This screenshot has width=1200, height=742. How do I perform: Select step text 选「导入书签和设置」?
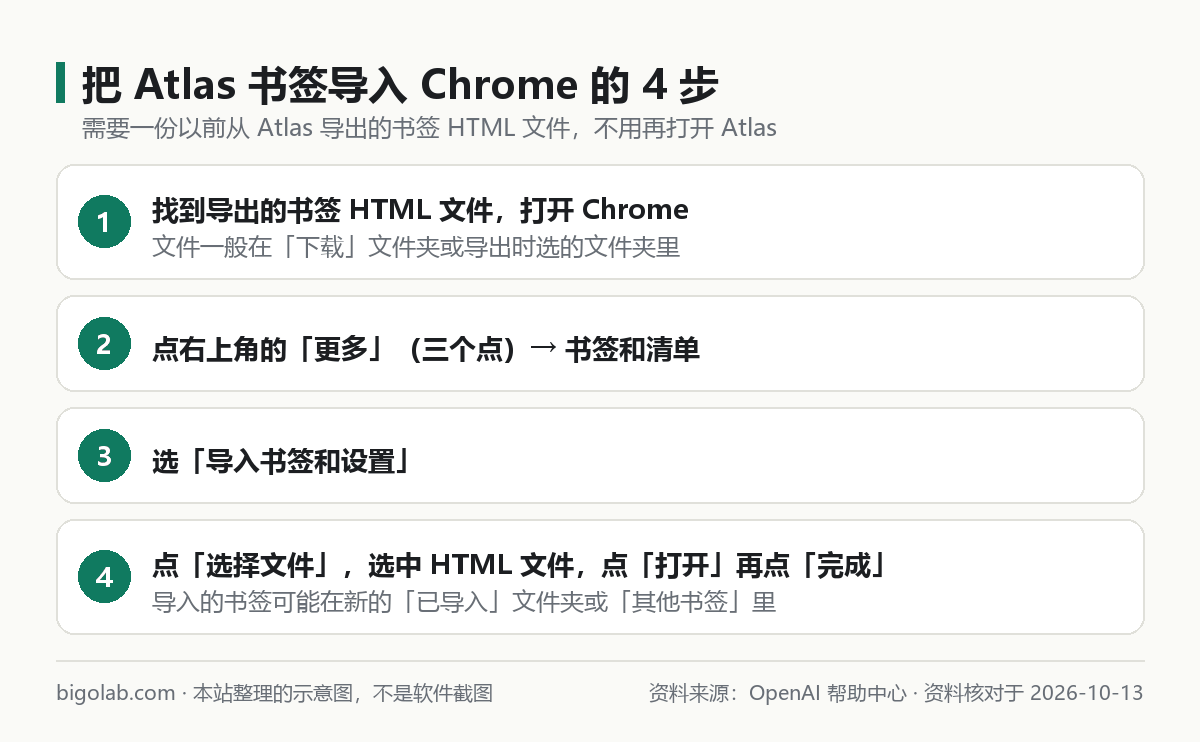point(281,462)
